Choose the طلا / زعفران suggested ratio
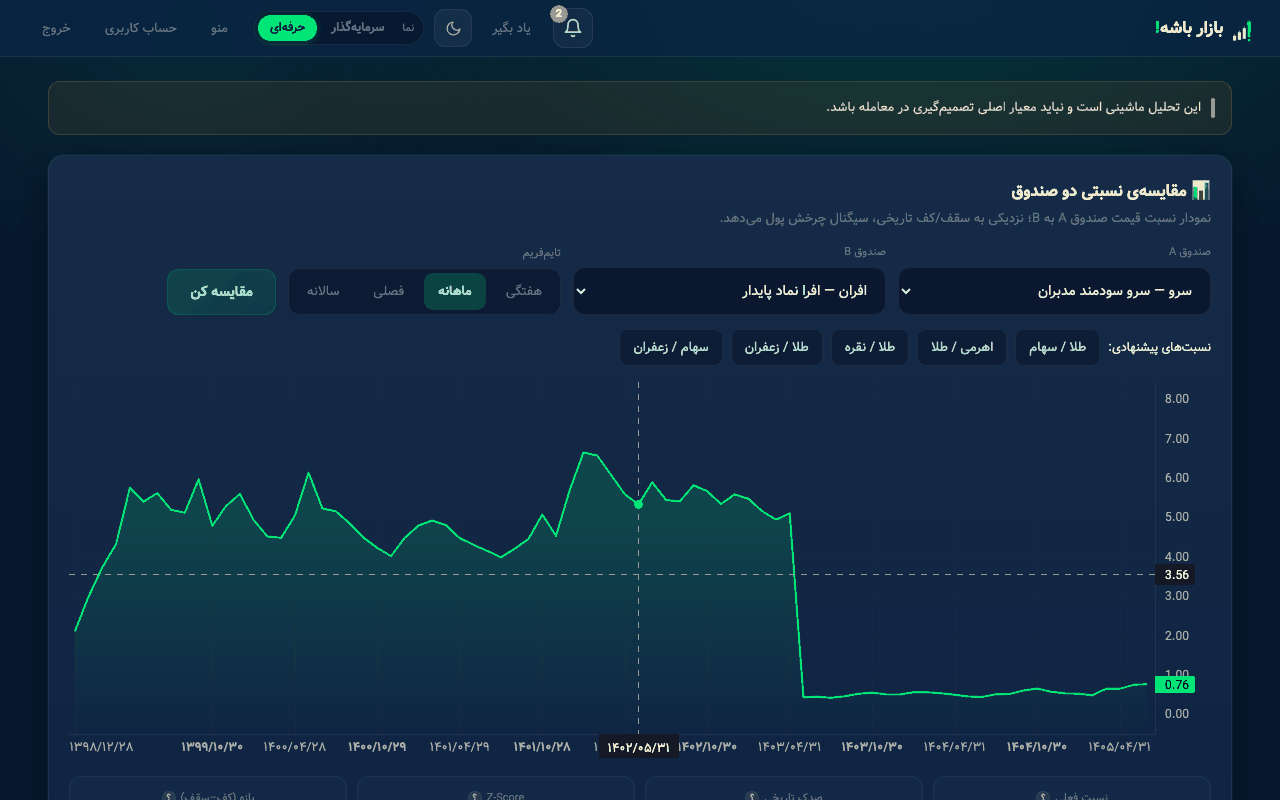The image size is (1280, 800). (777, 347)
